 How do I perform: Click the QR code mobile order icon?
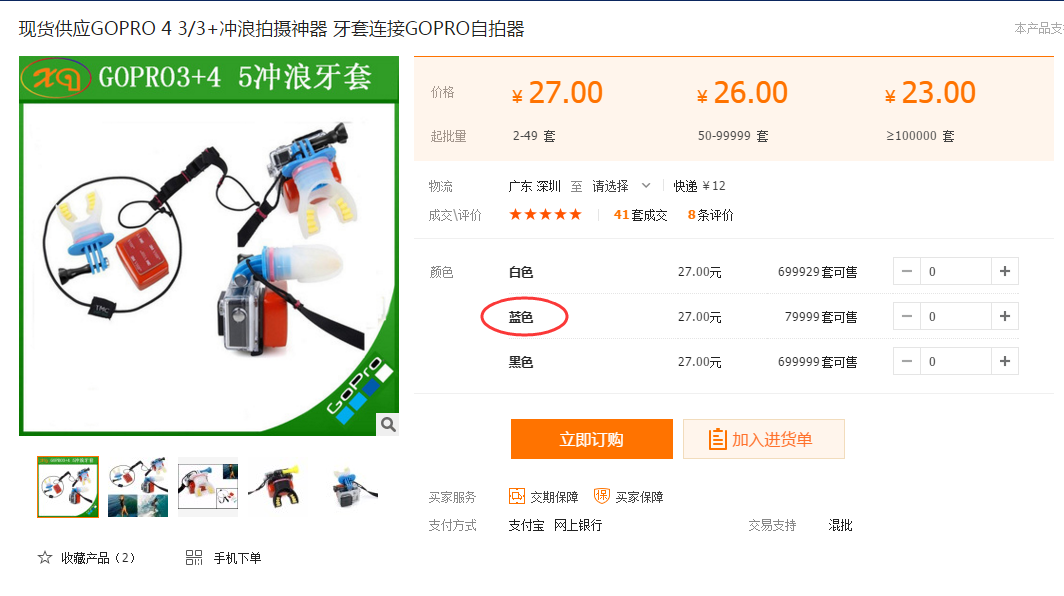pyautogui.click(x=194, y=558)
